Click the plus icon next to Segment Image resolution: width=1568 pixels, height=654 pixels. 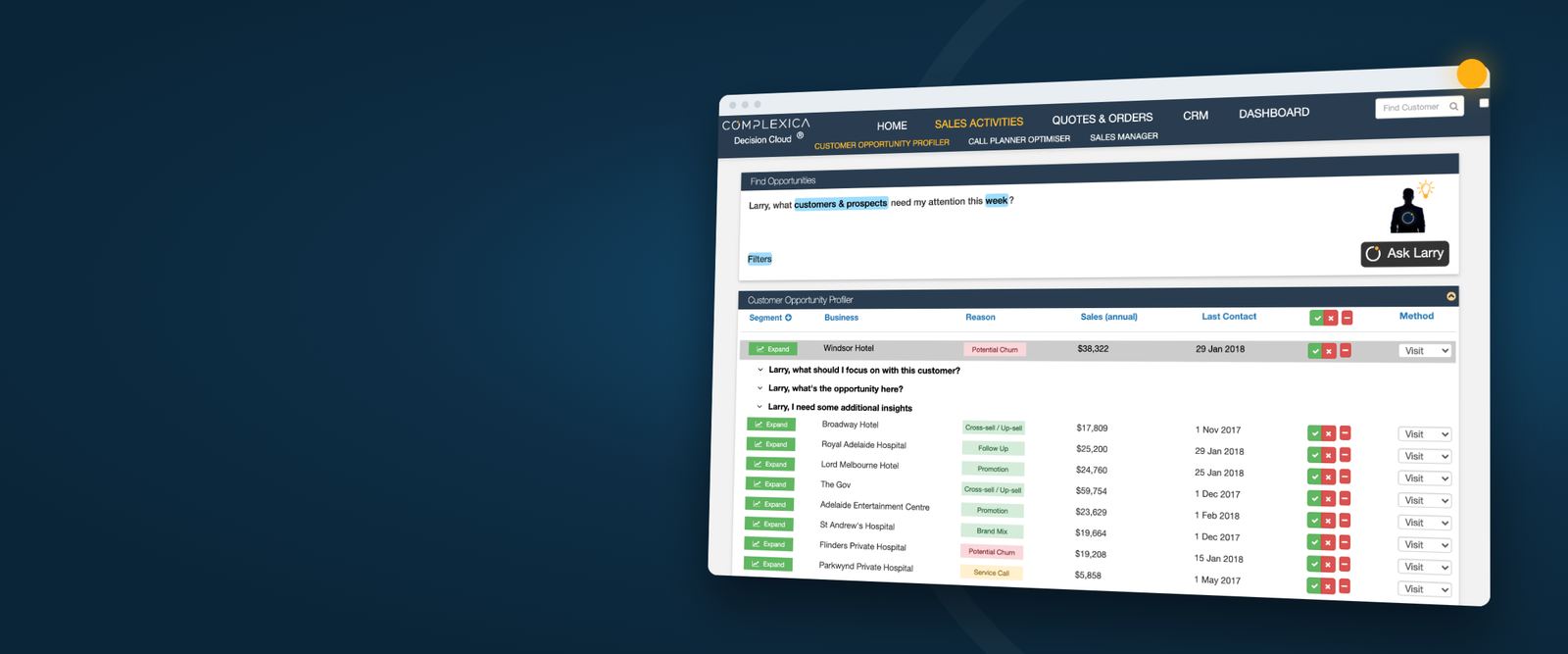(788, 318)
